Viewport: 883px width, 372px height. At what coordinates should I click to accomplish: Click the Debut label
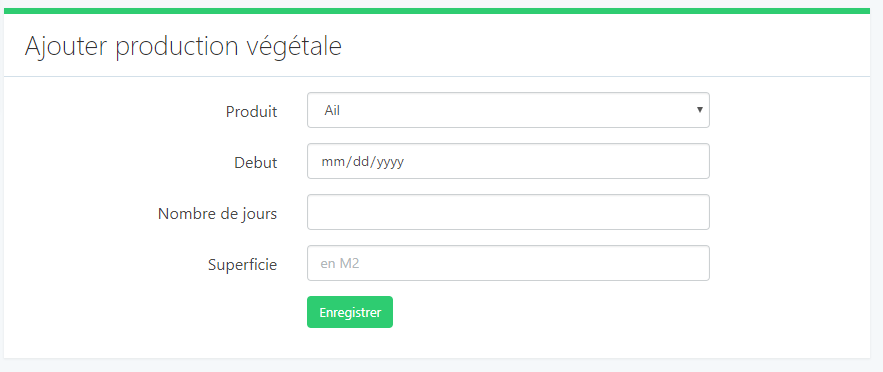click(x=256, y=163)
